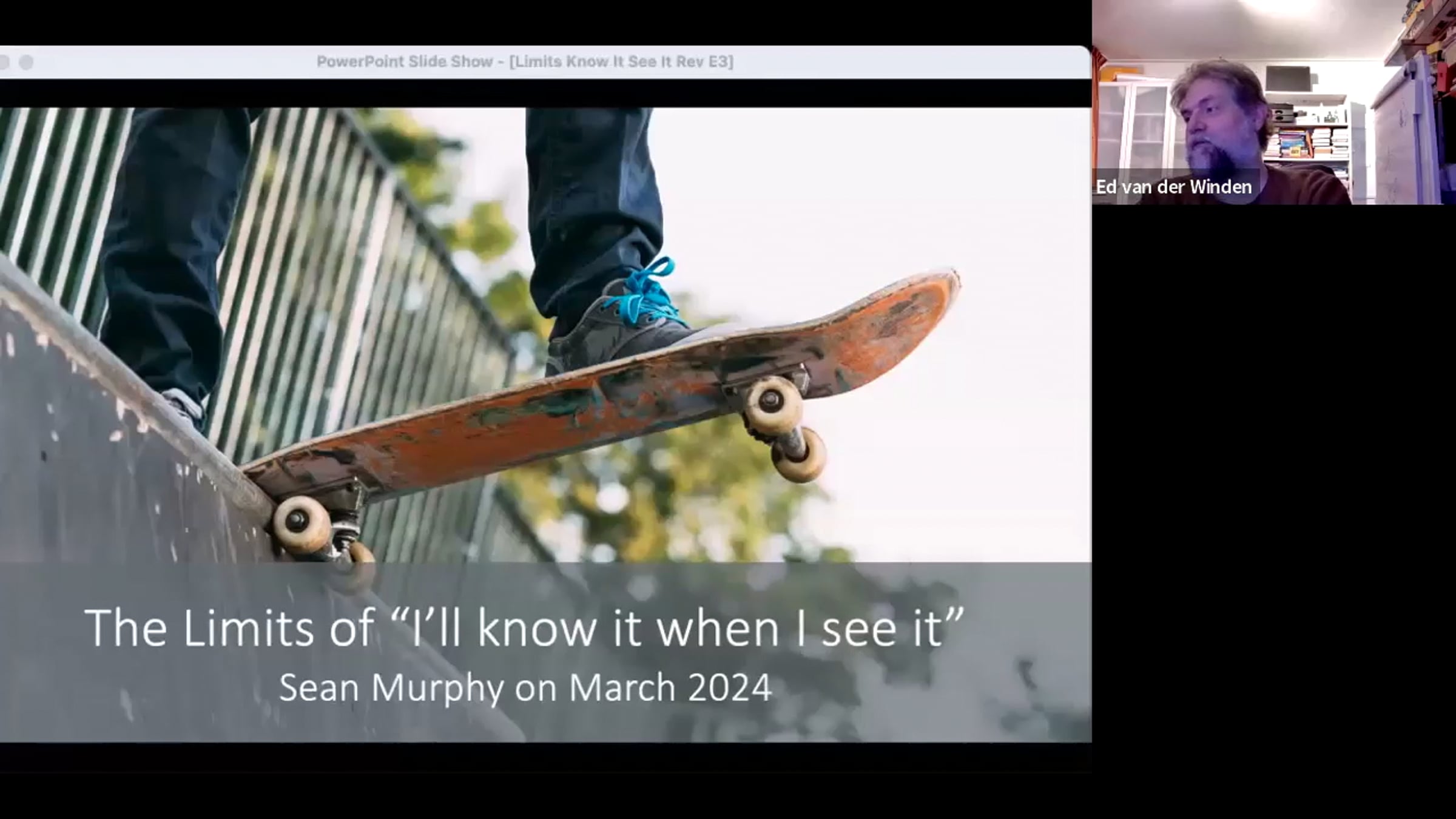Click the Ed van der Winden name label
This screenshot has height=819, width=1456.
pyautogui.click(x=1173, y=187)
